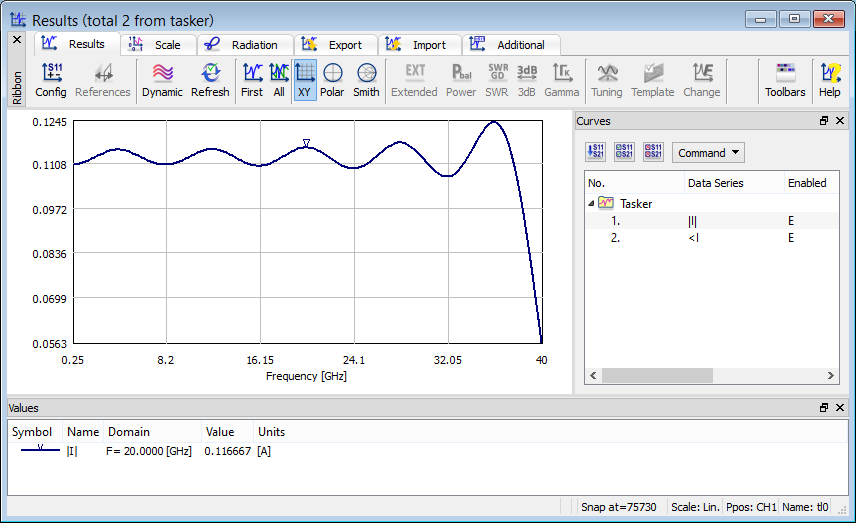Show the First curve only
The width and height of the screenshot is (856, 523).
tap(252, 80)
